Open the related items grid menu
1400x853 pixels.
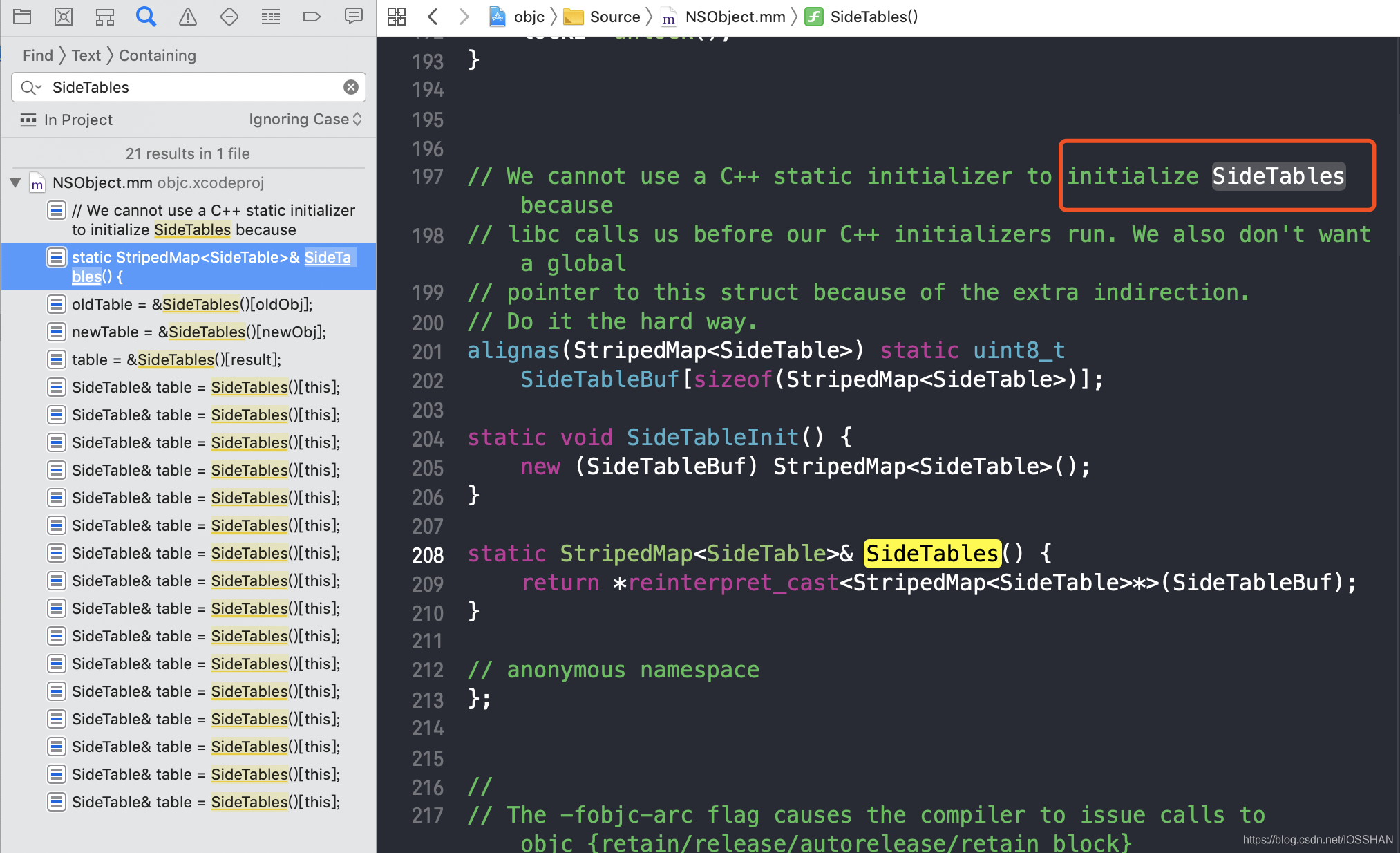pyautogui.click(x=397, y=17)
